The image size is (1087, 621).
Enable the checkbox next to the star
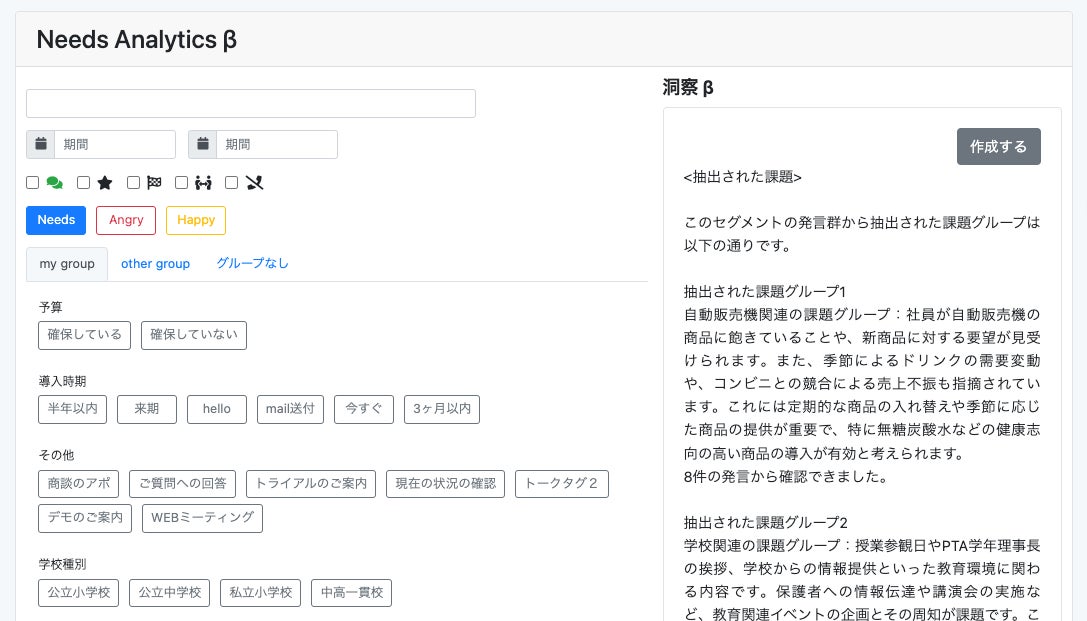point(84,183)
